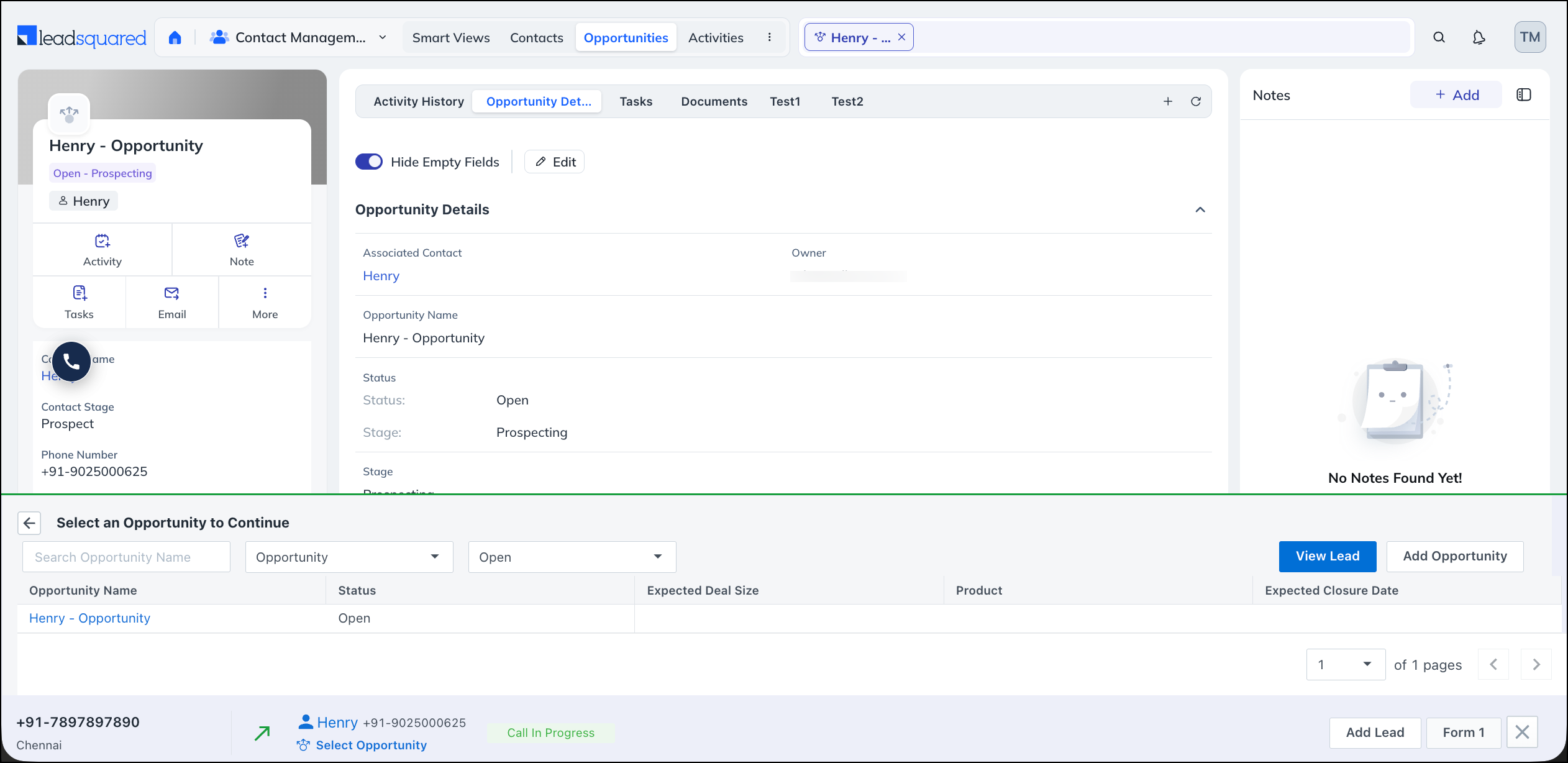Screen dimensions: 1568x763
Task: Switch to the Tasks tab
Action: pyautogui.click(x=636, y=101)
